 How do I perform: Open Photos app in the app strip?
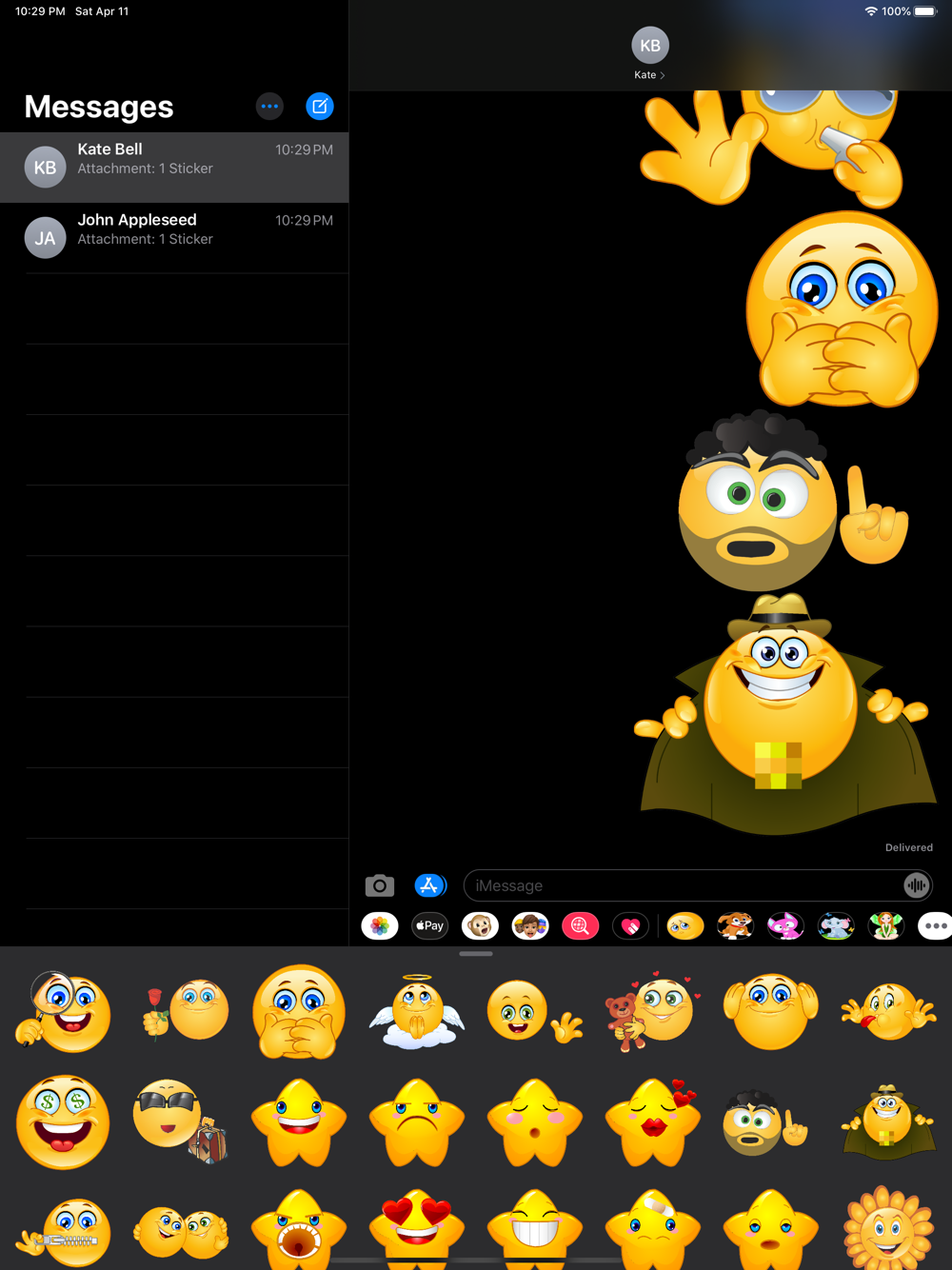point(380,925)
